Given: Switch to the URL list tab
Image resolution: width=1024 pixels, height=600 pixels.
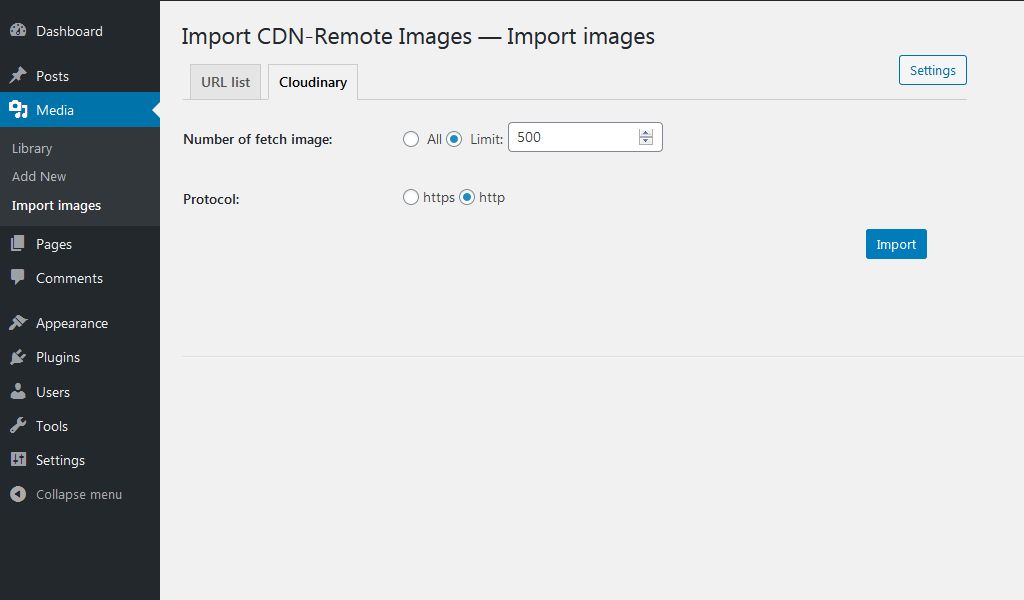Looking at the screenshot, I should pos(225,82).
